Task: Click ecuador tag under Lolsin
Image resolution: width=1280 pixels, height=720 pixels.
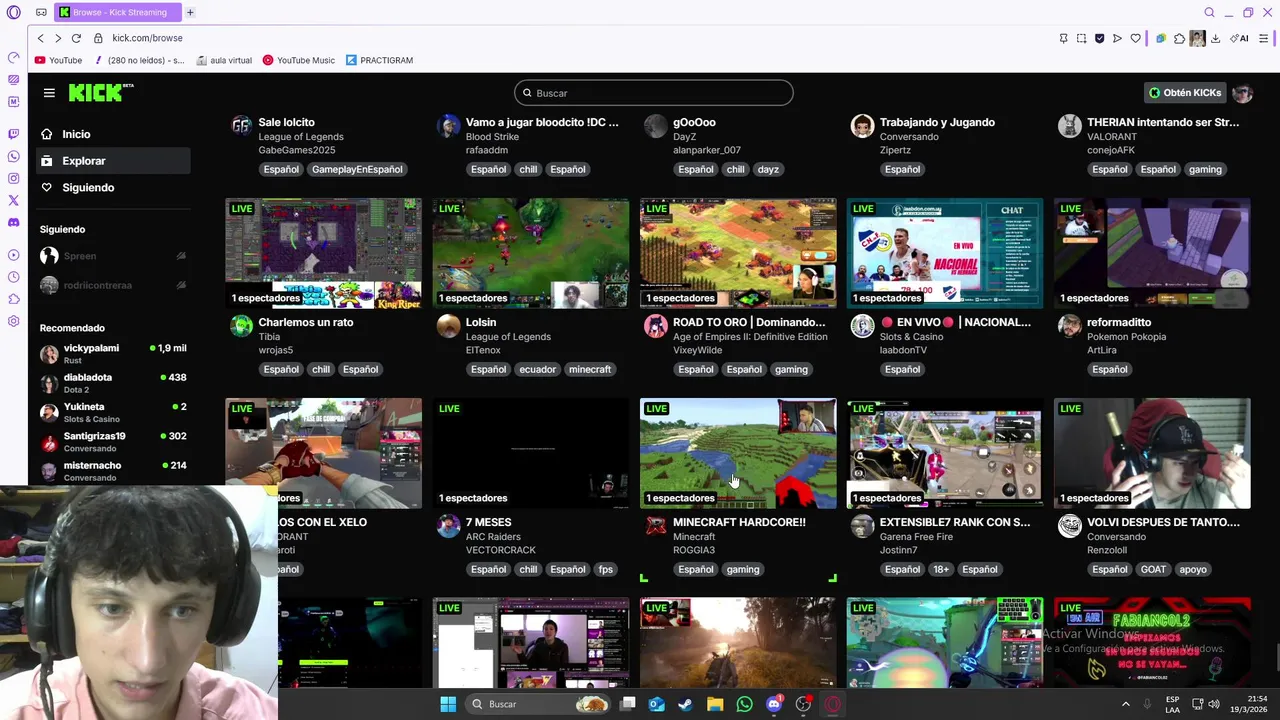Action: pyautogui.click(x=537, y=369)
